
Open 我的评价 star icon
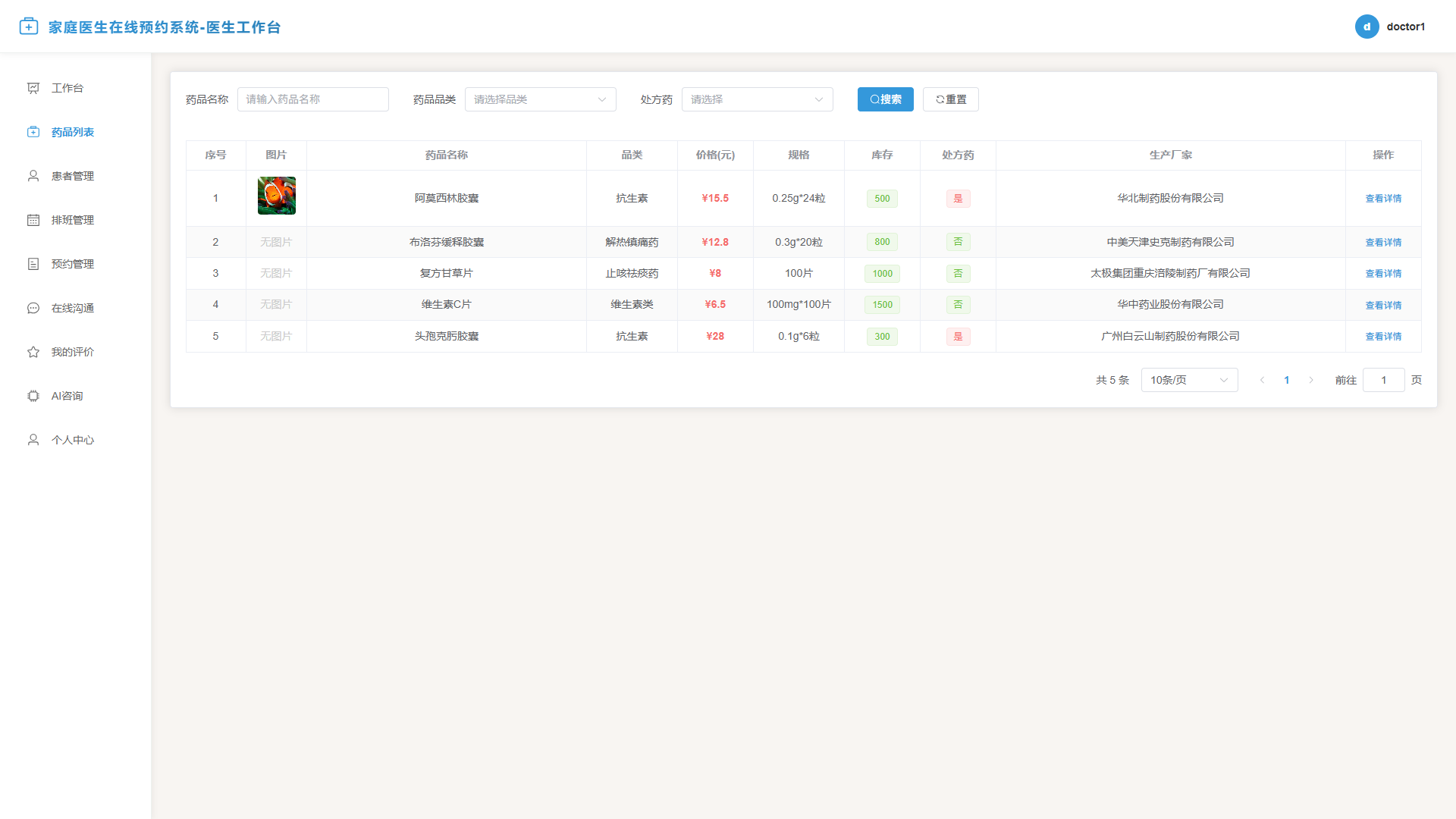pyautogui.click(x=33, y=352)
